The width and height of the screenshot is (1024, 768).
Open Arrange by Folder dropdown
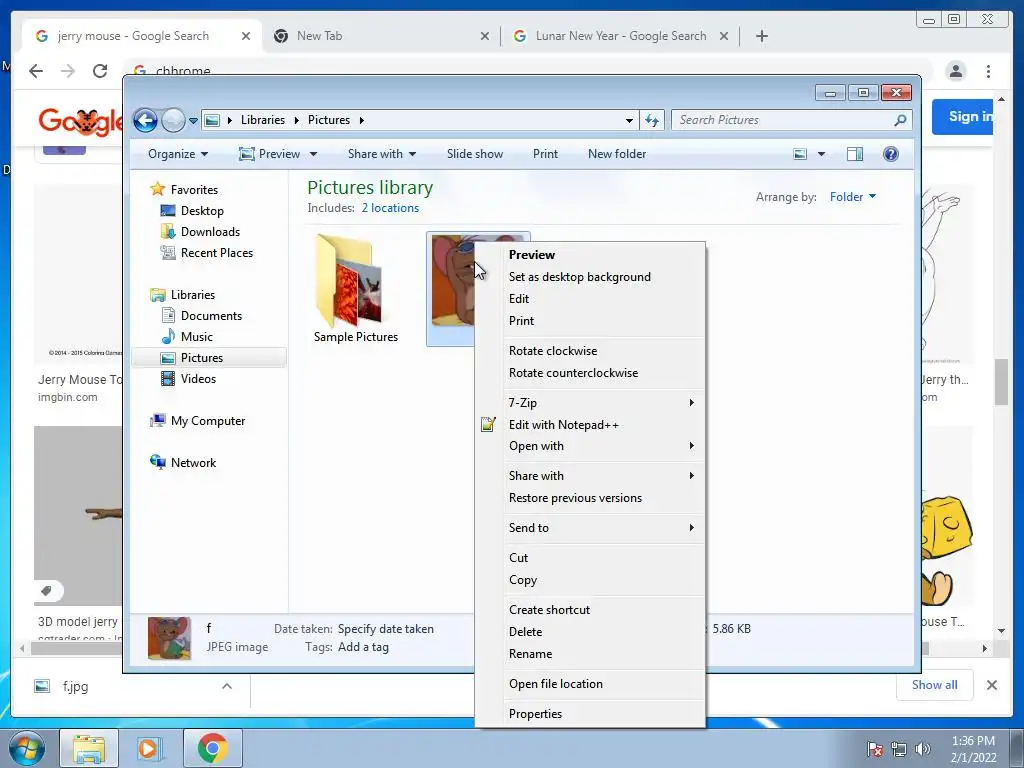pyautogui.click(x=852, y=197)
